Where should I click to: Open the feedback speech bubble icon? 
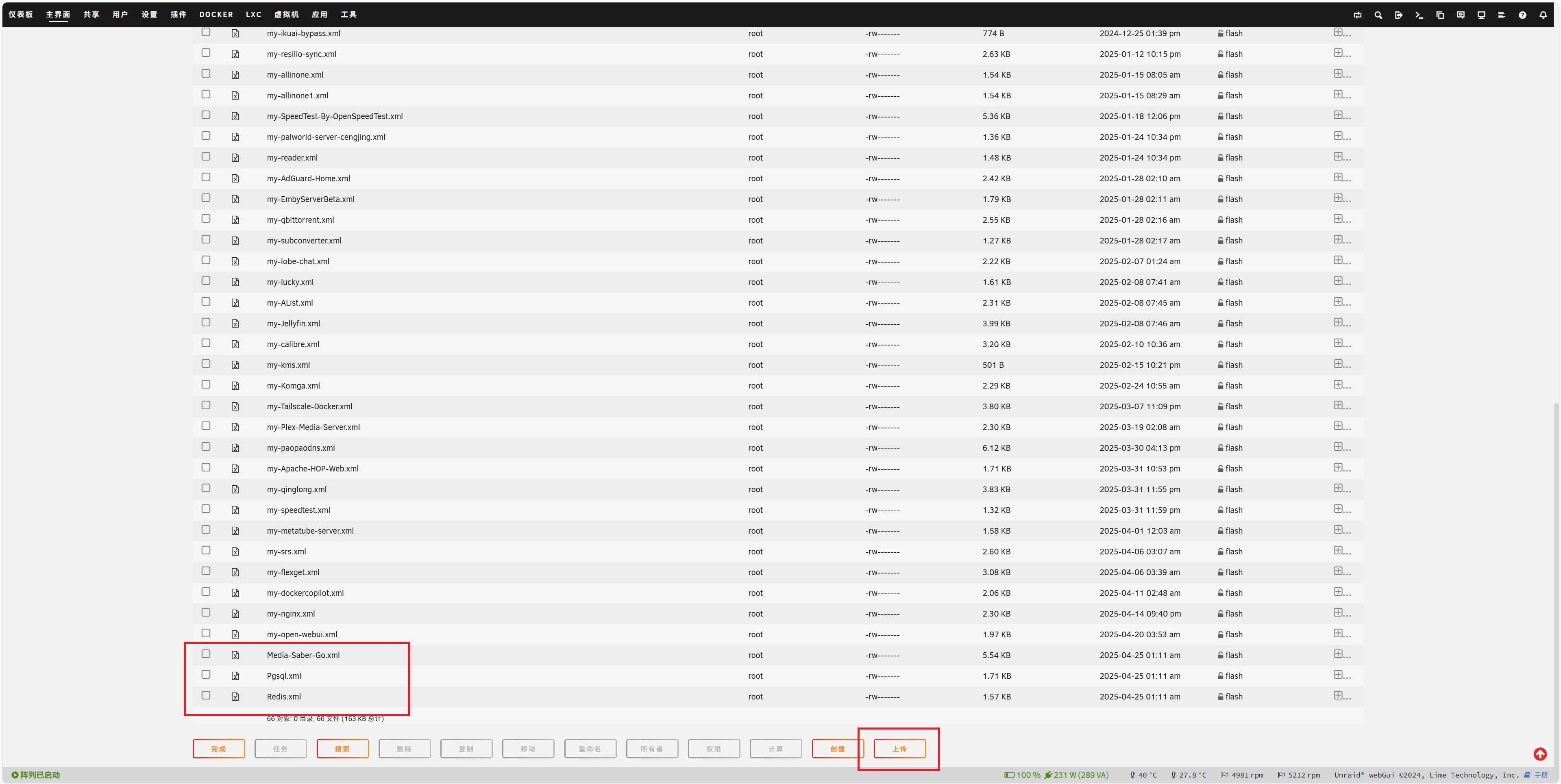click(1461, 15)
